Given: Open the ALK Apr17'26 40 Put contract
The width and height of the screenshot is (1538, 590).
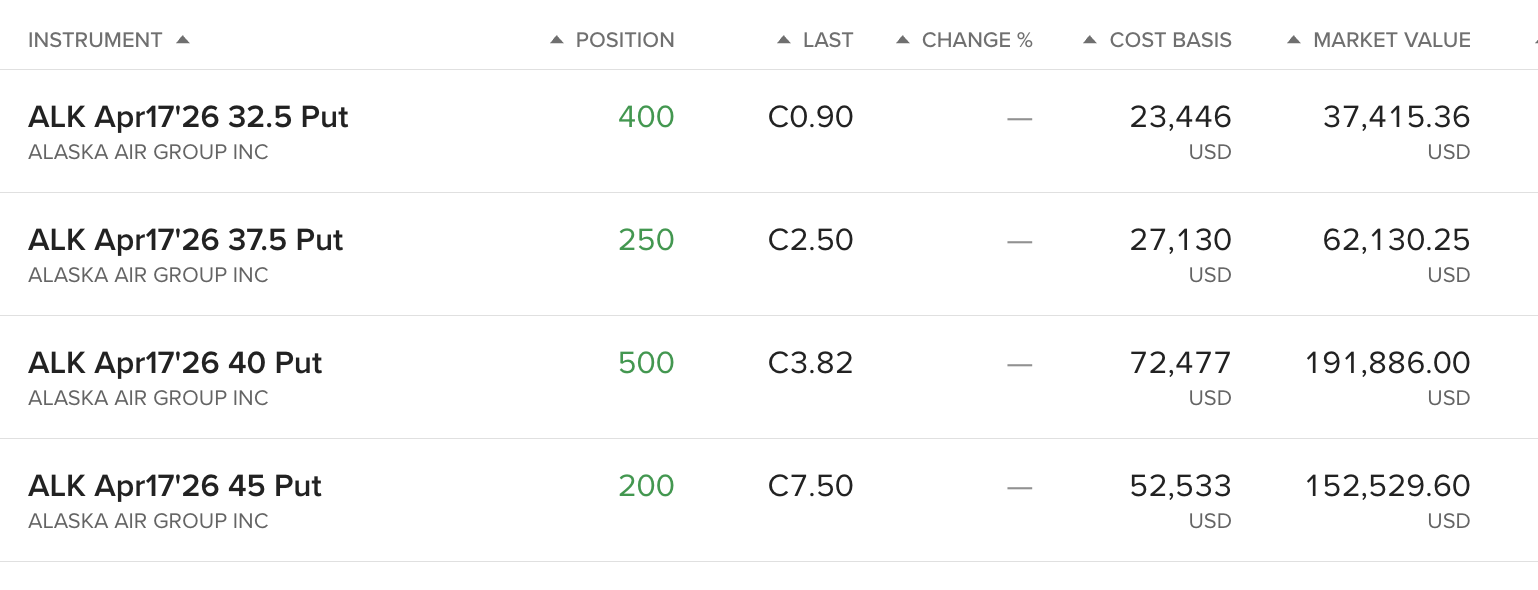Looking at the screenshot, I should [x=175, y=363].
